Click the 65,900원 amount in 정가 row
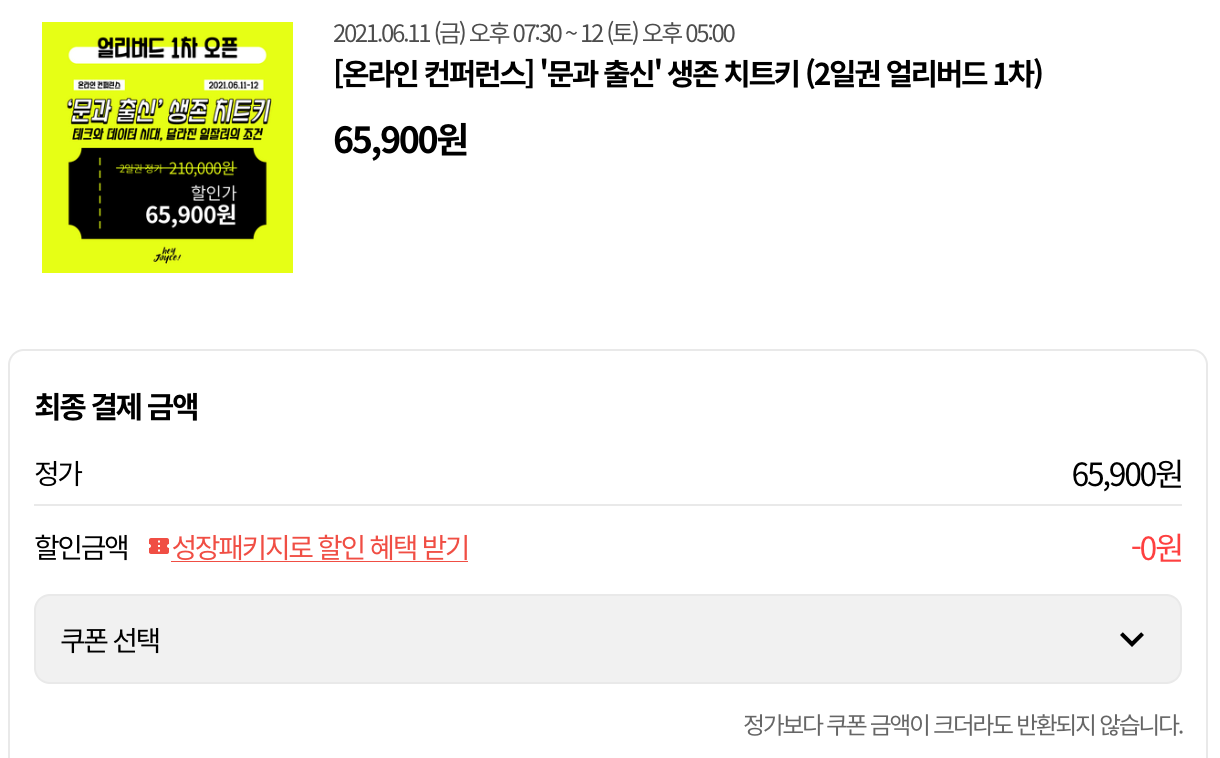Image resolution: width=1220 pixels, height=758 pixels. [1126, 474]
